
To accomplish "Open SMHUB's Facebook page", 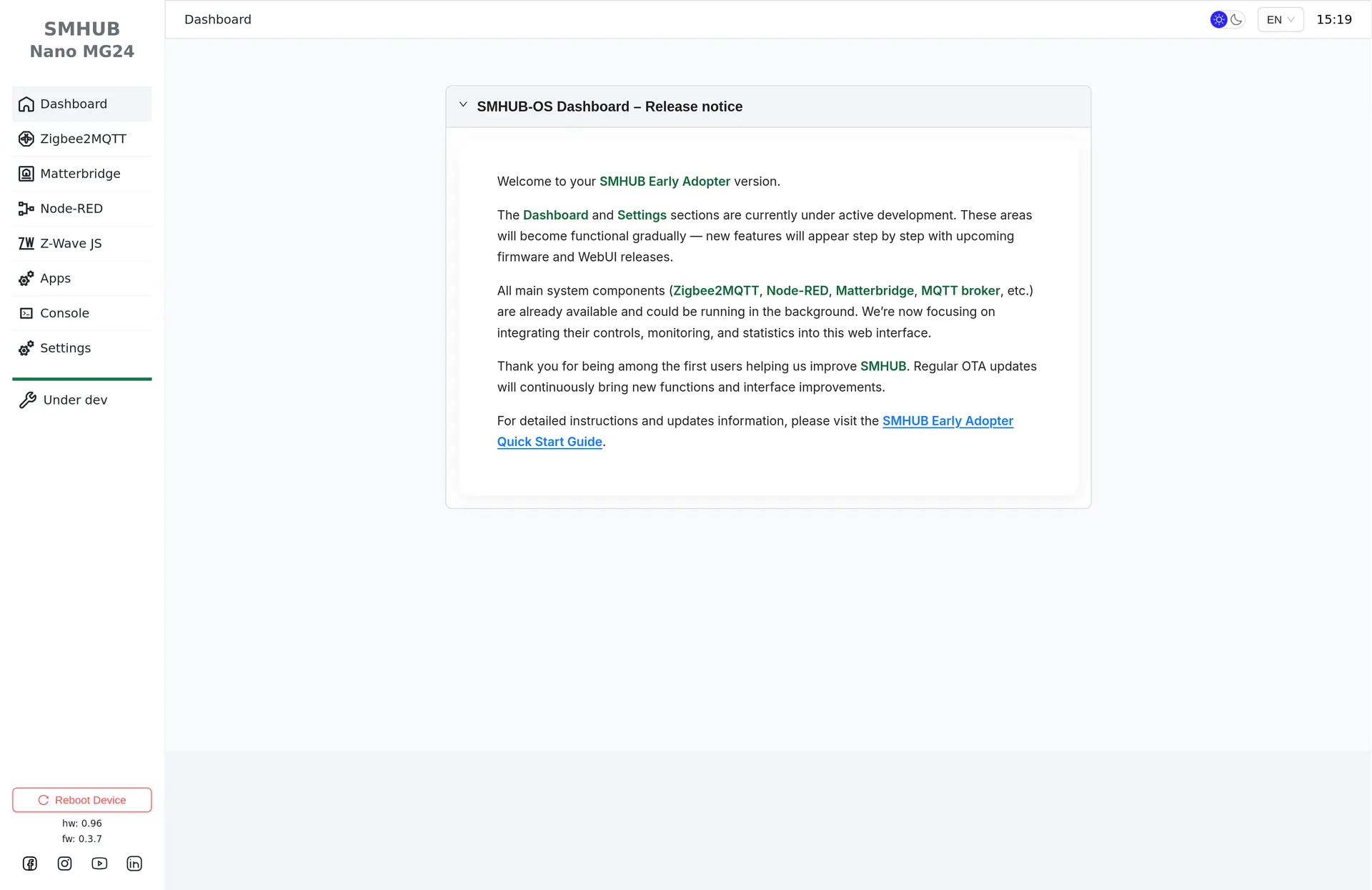I will coord(30,864).
